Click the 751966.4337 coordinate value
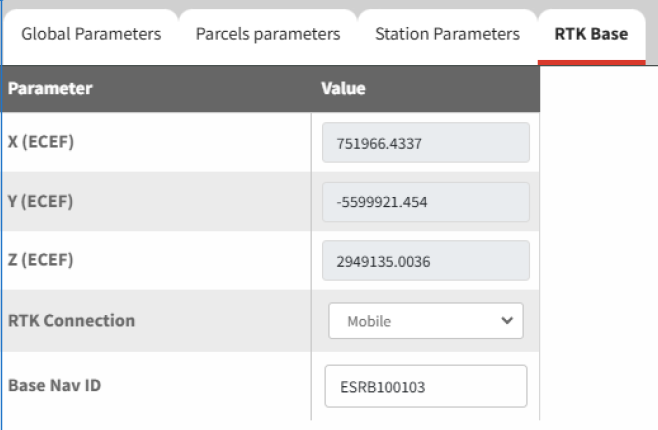The image size is (658, 430). coord(379,143)
